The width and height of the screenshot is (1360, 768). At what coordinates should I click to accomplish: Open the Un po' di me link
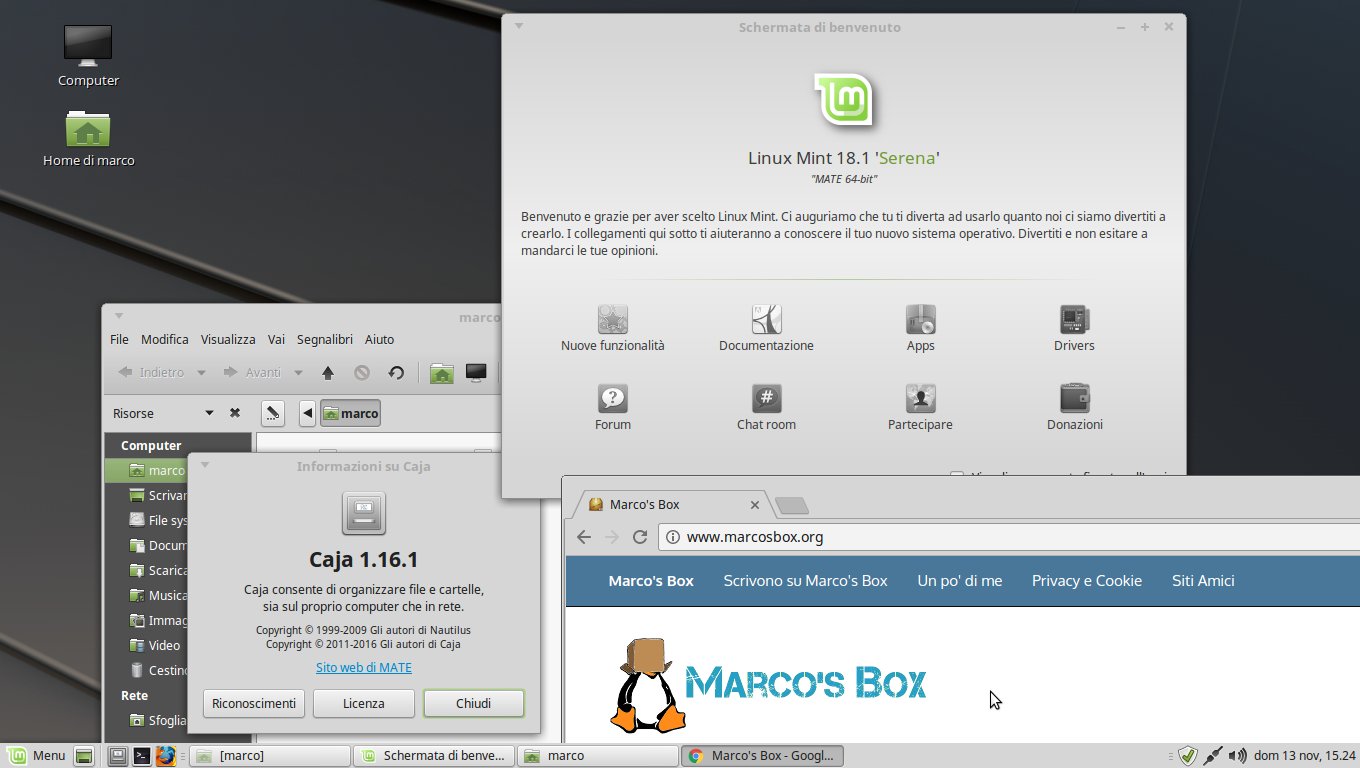(x=960, y=581)
